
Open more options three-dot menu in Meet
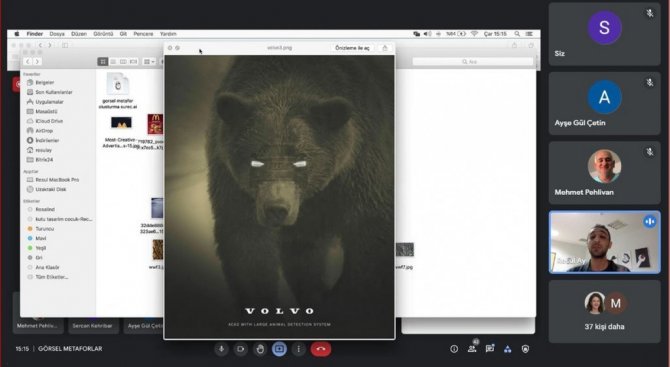tap(298, 349)
